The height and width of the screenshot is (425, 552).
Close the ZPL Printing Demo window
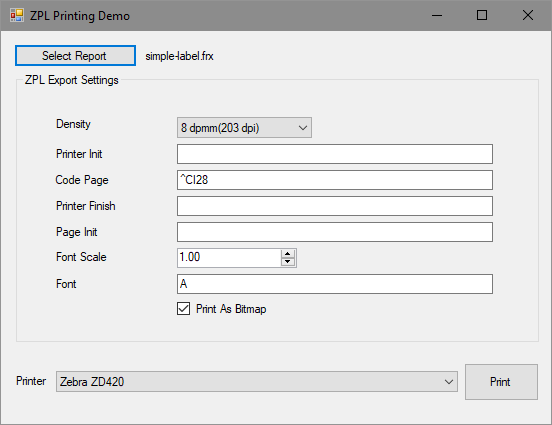[527, 15]
